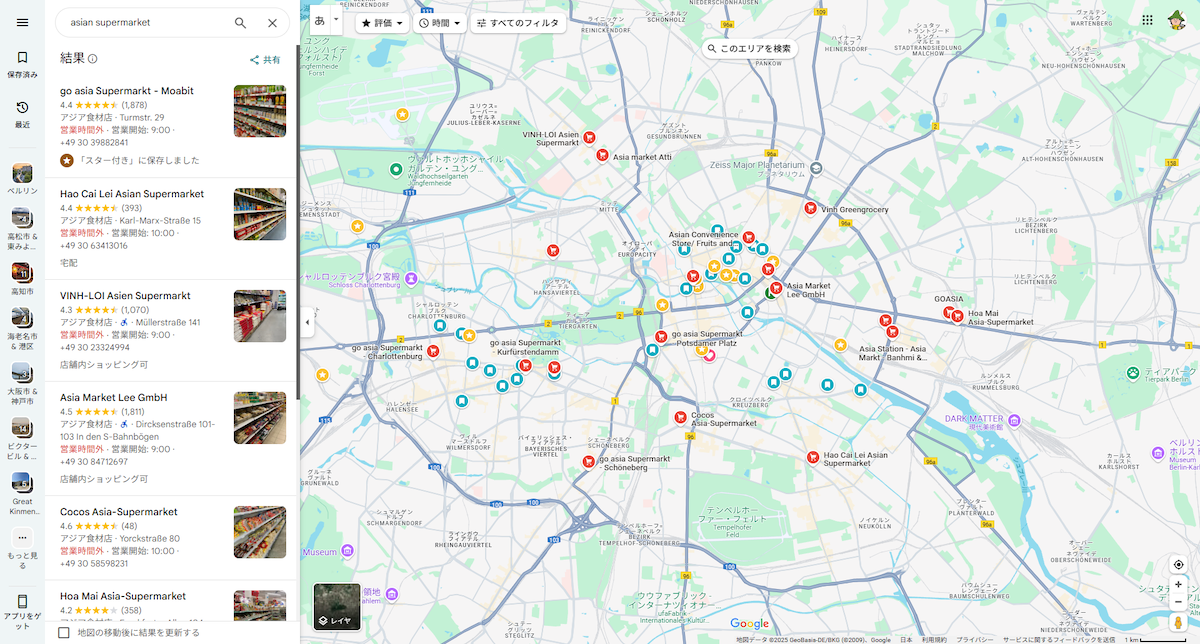Open the hamburger main menu
This screenshot has width=1200, height=644.
[22, 22]
